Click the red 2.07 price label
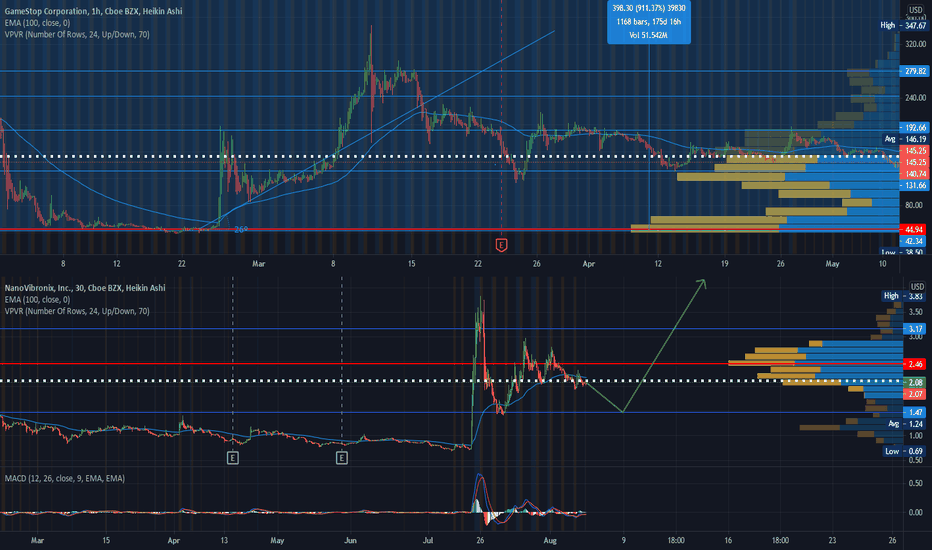This screenshot has width=932, height=550. point(915,394)
